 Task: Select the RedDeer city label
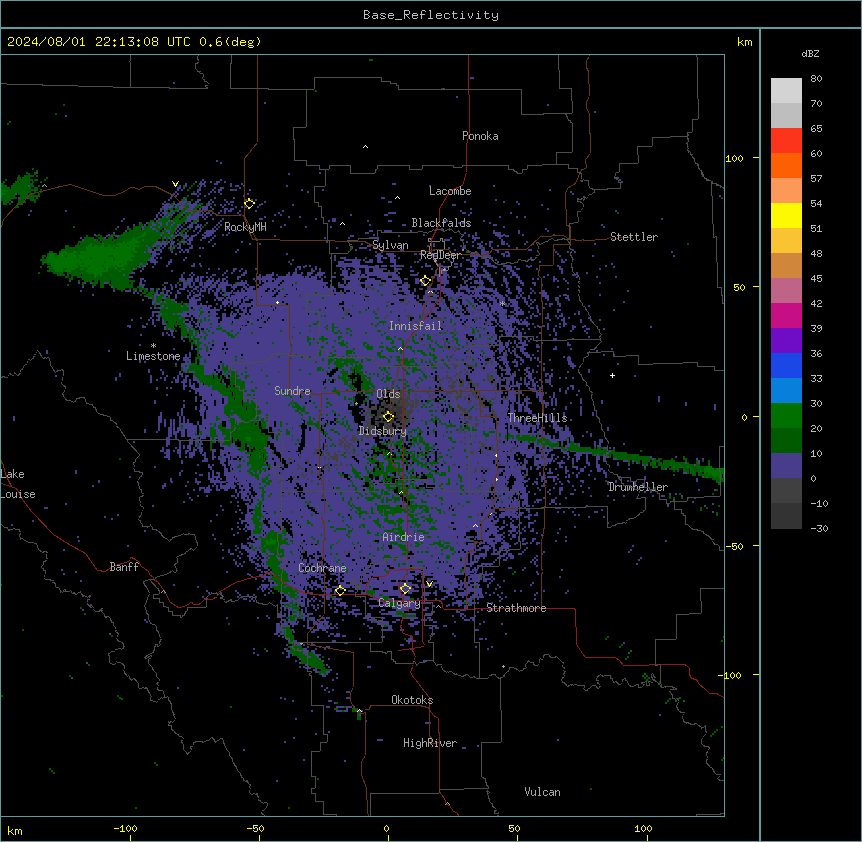(440, 255)
